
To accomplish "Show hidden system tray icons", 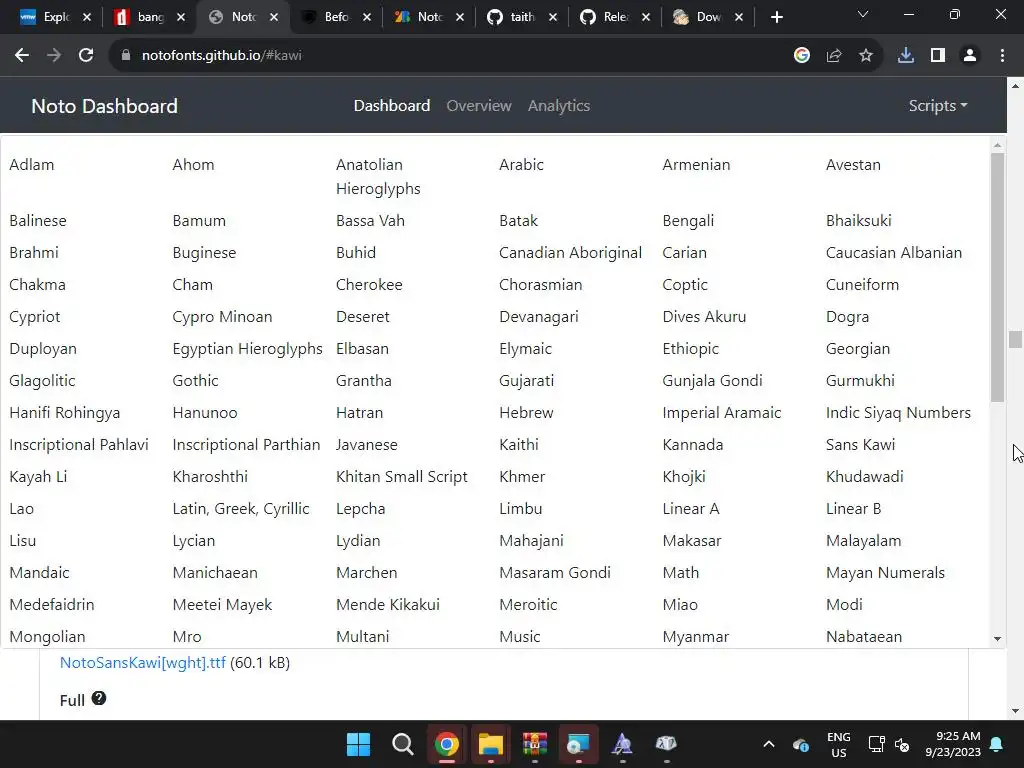I will (769, 744).
